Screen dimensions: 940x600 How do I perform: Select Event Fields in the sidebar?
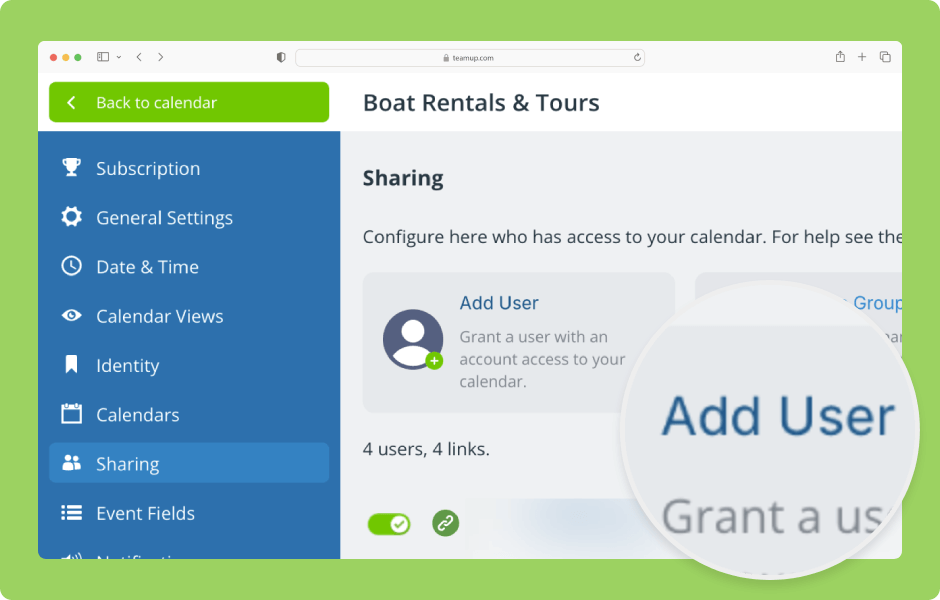145,514
